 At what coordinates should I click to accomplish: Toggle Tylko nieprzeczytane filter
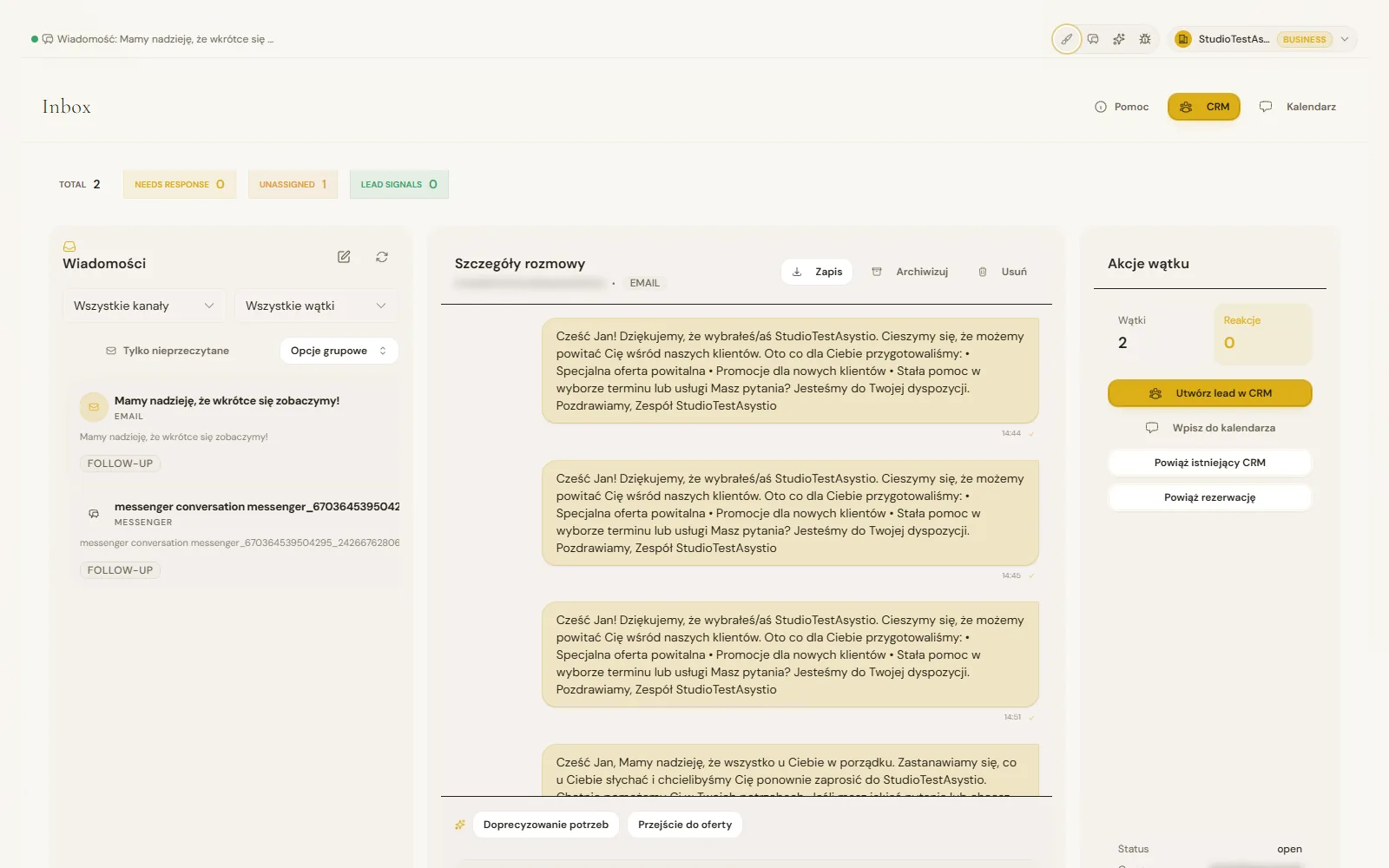[x=168, y=351]
